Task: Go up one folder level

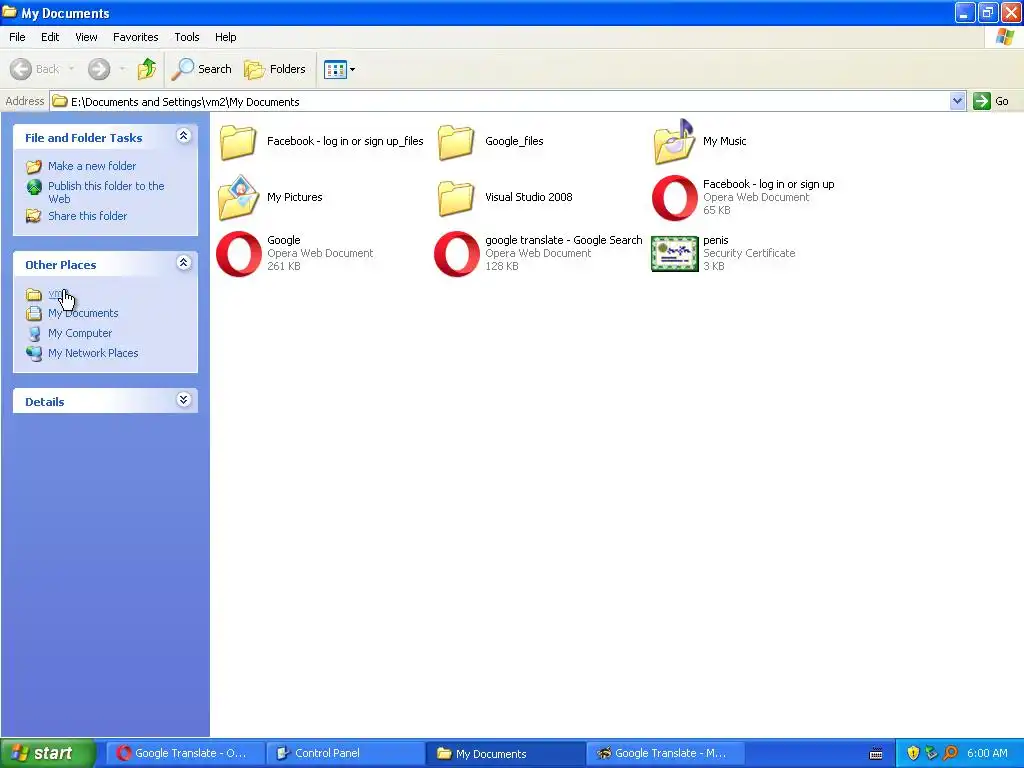Action: pos(147,69)
